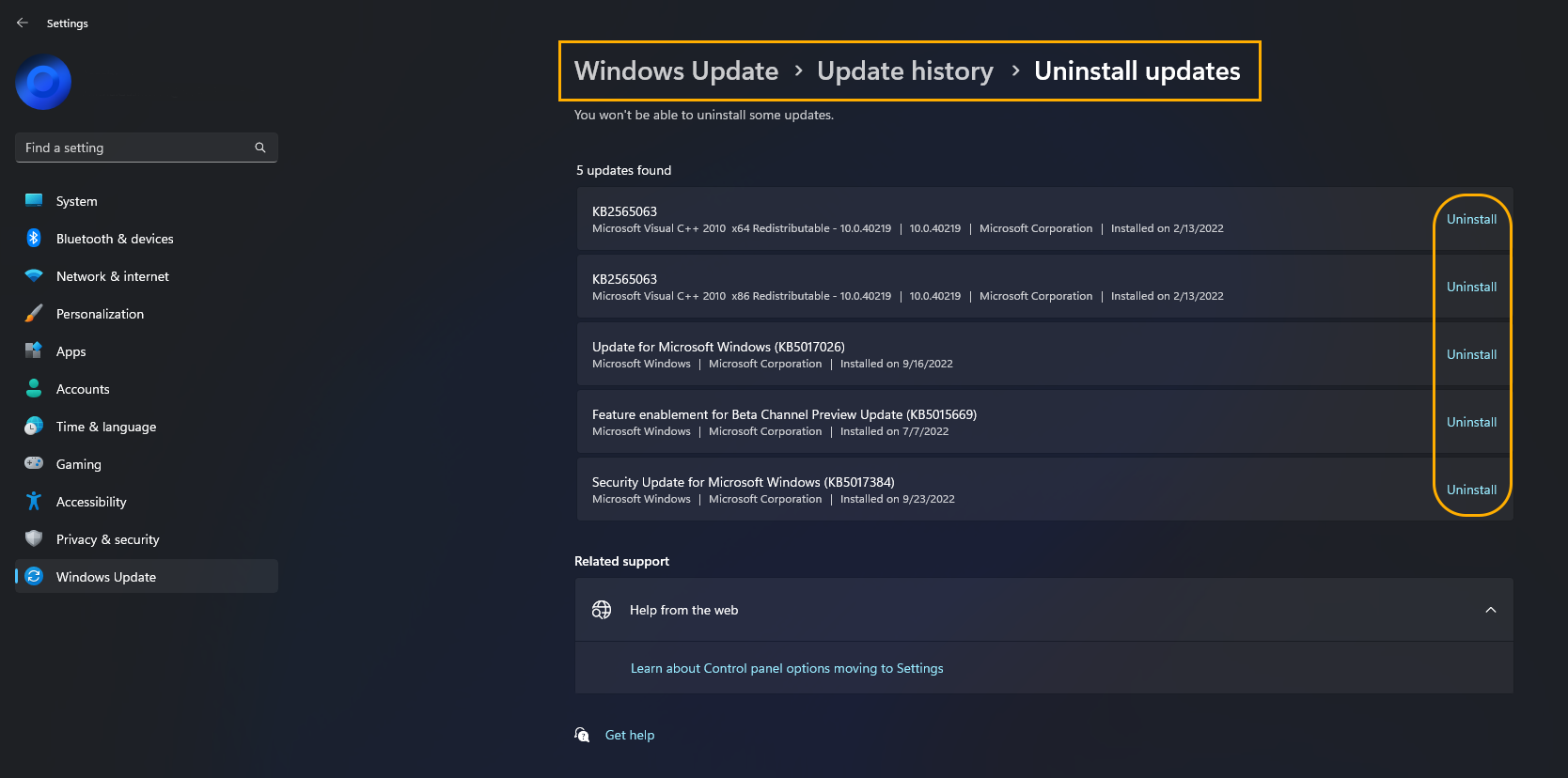Open Bluetooth & devices settings
This screenshot has height=778, width=1568.
147,239
